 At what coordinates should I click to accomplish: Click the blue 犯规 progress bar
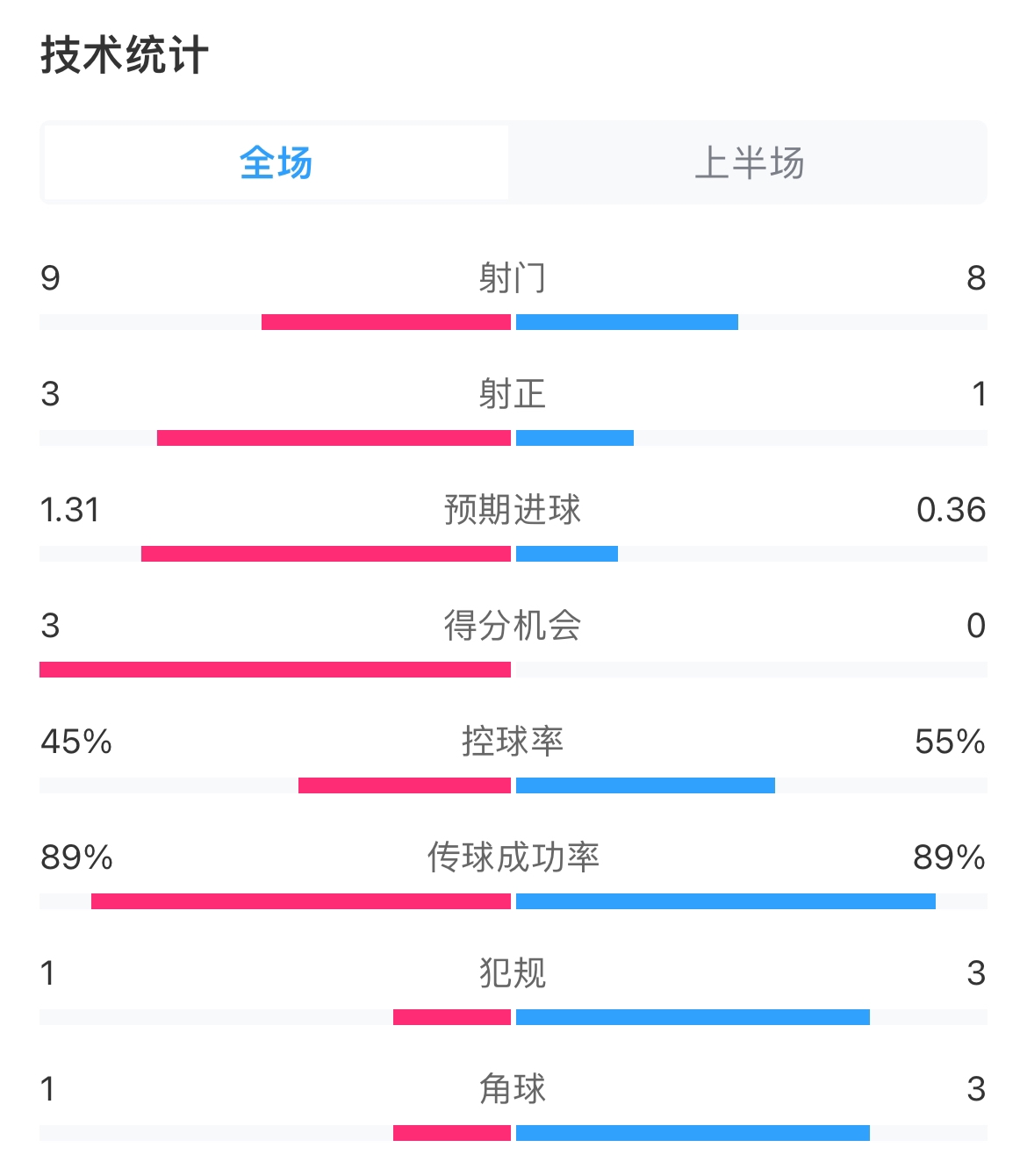pyautogui.click(x=693, y=1017)
